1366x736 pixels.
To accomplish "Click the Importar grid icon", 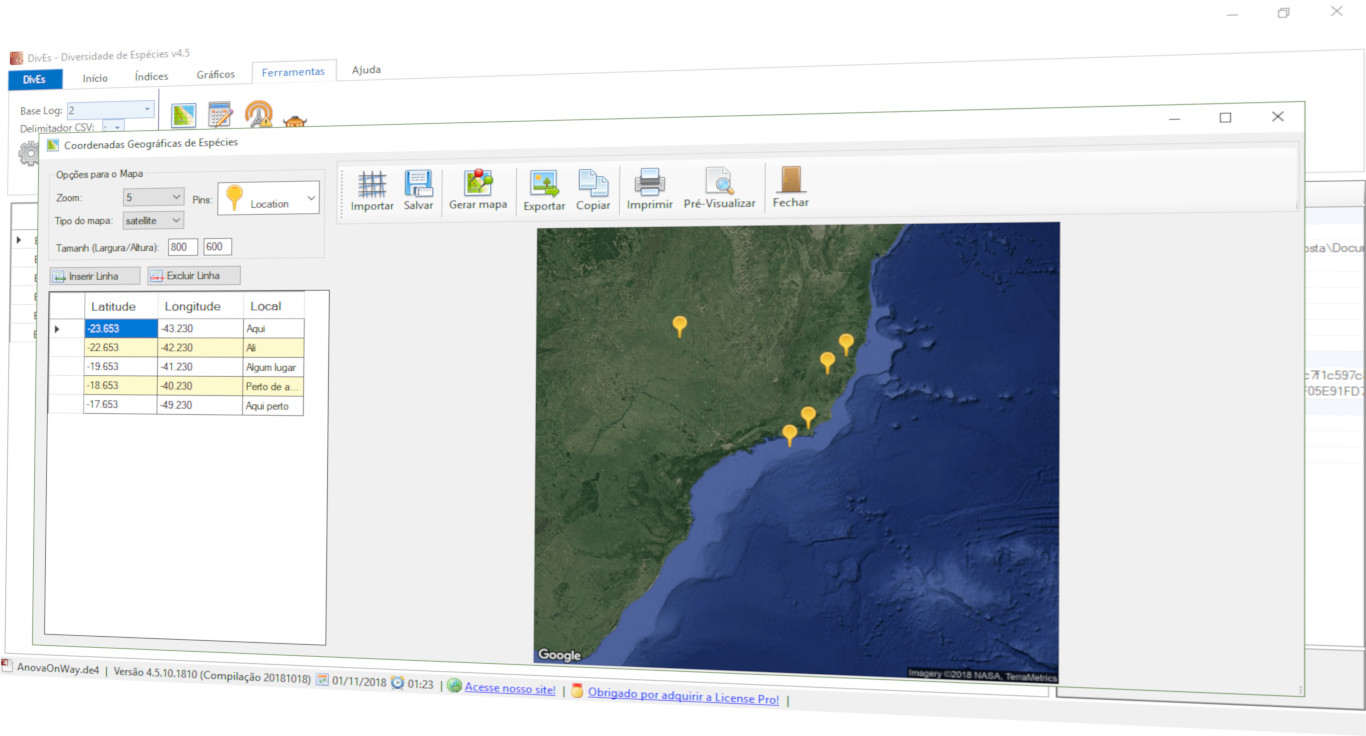I will click(372, 184).
